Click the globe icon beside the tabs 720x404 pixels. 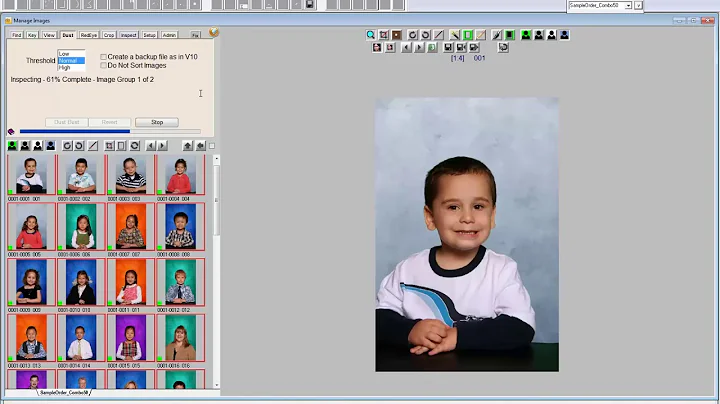(x=214, y=32)
